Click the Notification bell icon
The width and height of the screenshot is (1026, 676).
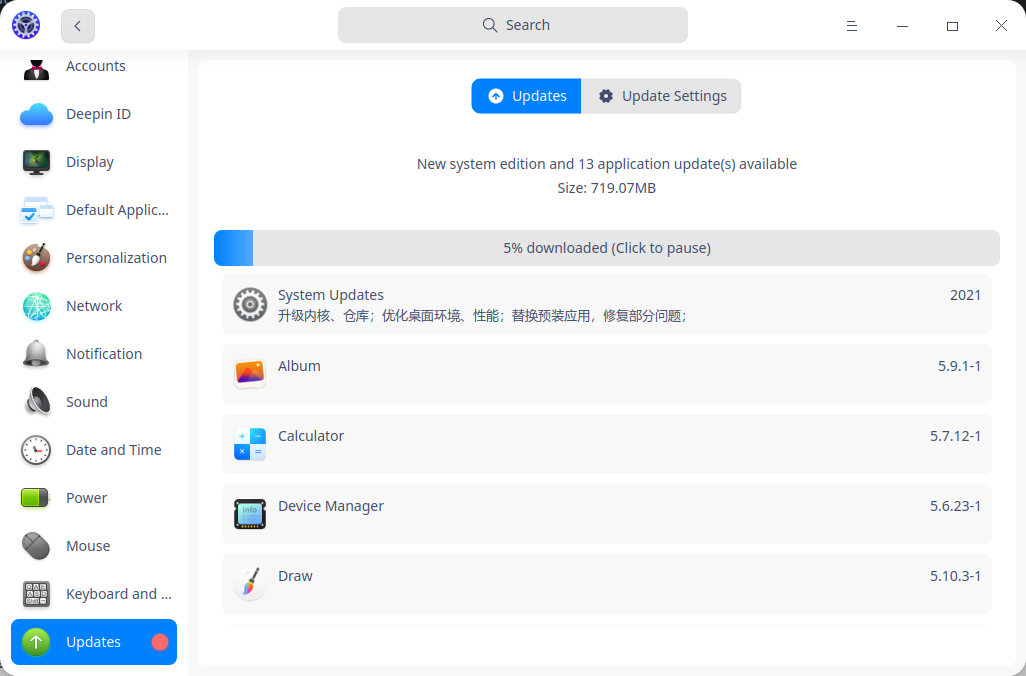coord(36,354)
